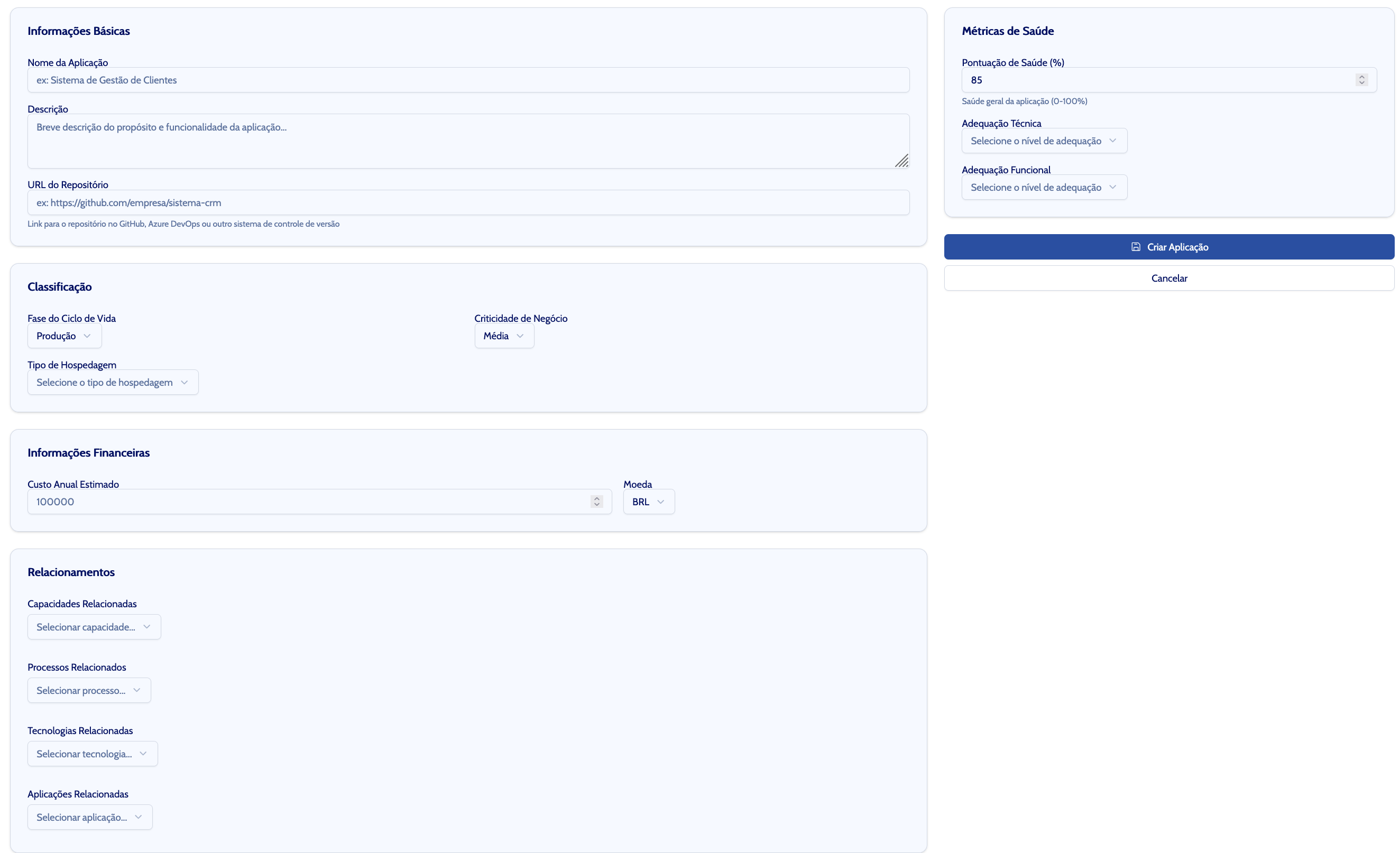This screenshot has height=853, width=1400.
Task: Open the Fase do Ciclo de Vida dropdown
Action: pyautogui.click(x=64, y=336)
